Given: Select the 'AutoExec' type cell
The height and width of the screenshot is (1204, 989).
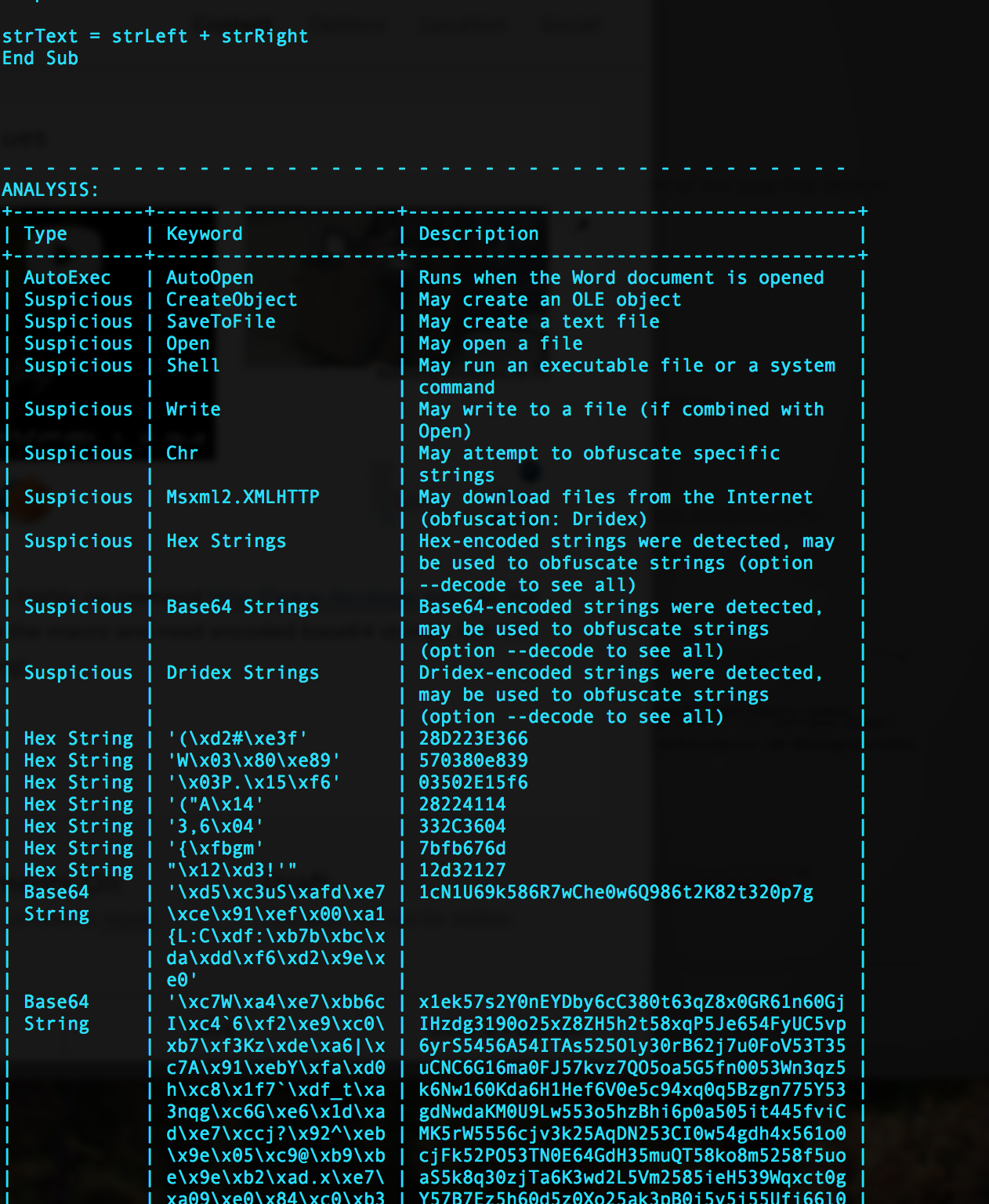Looking at the screenshot, I should click(x=67, y=277).
